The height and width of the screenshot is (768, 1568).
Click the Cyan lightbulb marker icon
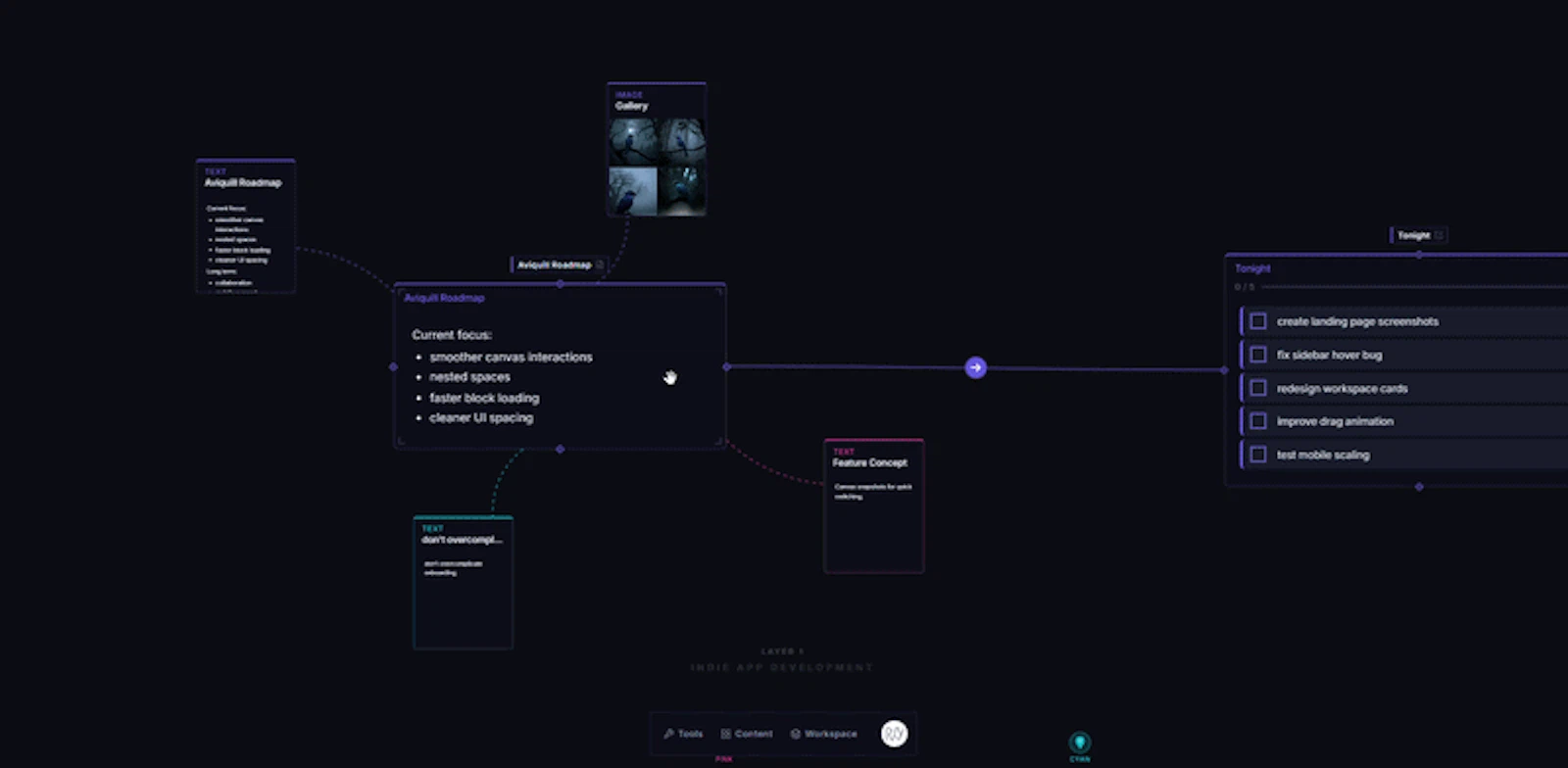pyautogui.click(x=1079, y=743)
